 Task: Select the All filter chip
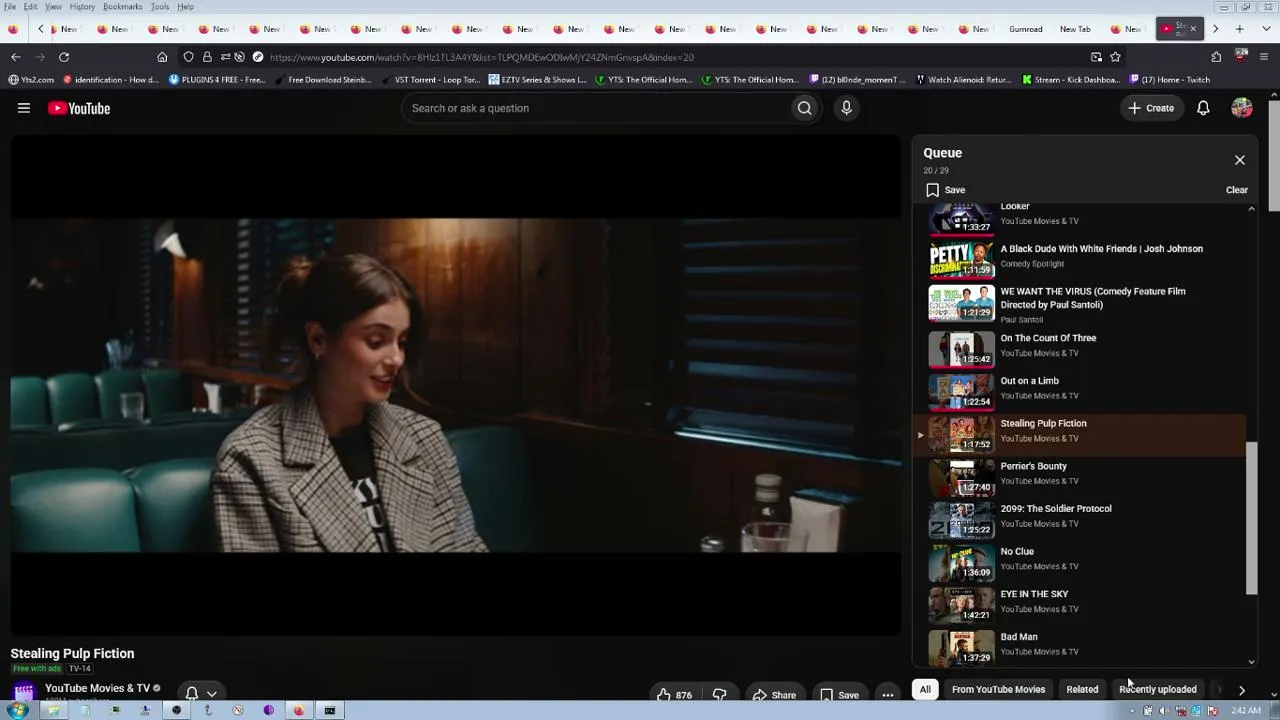[x=925, y=689]
